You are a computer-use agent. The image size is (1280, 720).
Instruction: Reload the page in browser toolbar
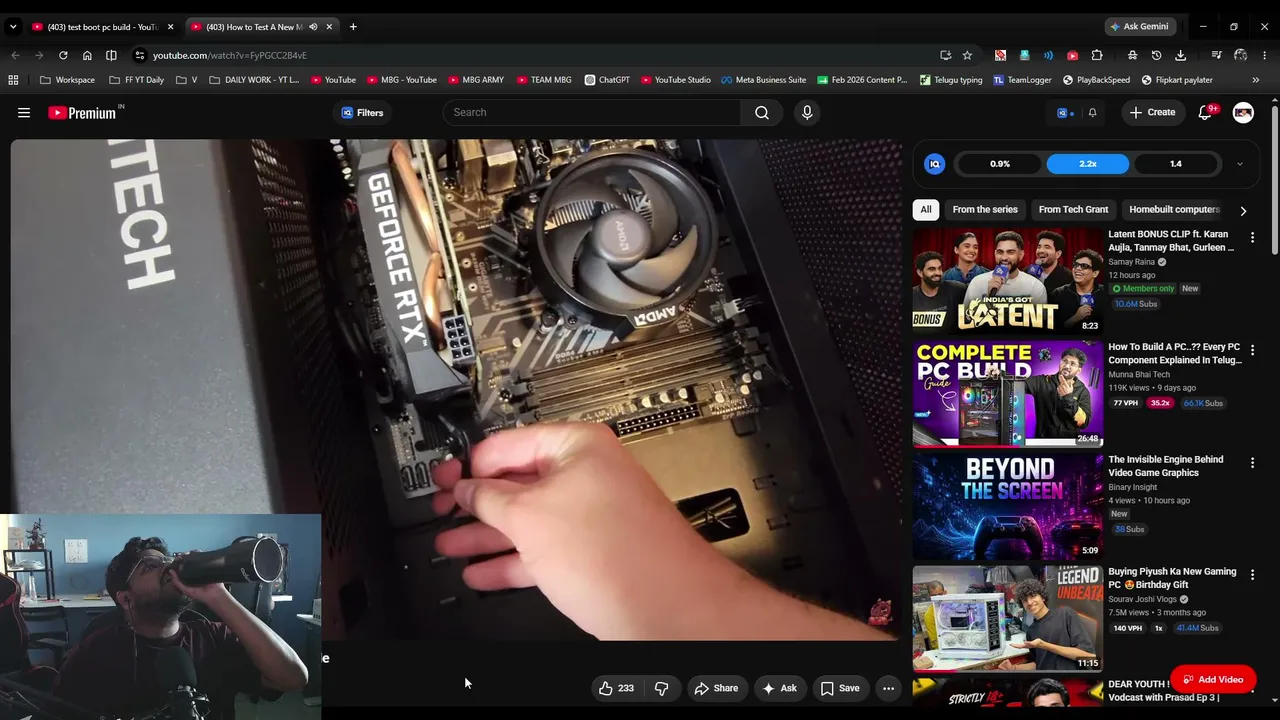63,55
